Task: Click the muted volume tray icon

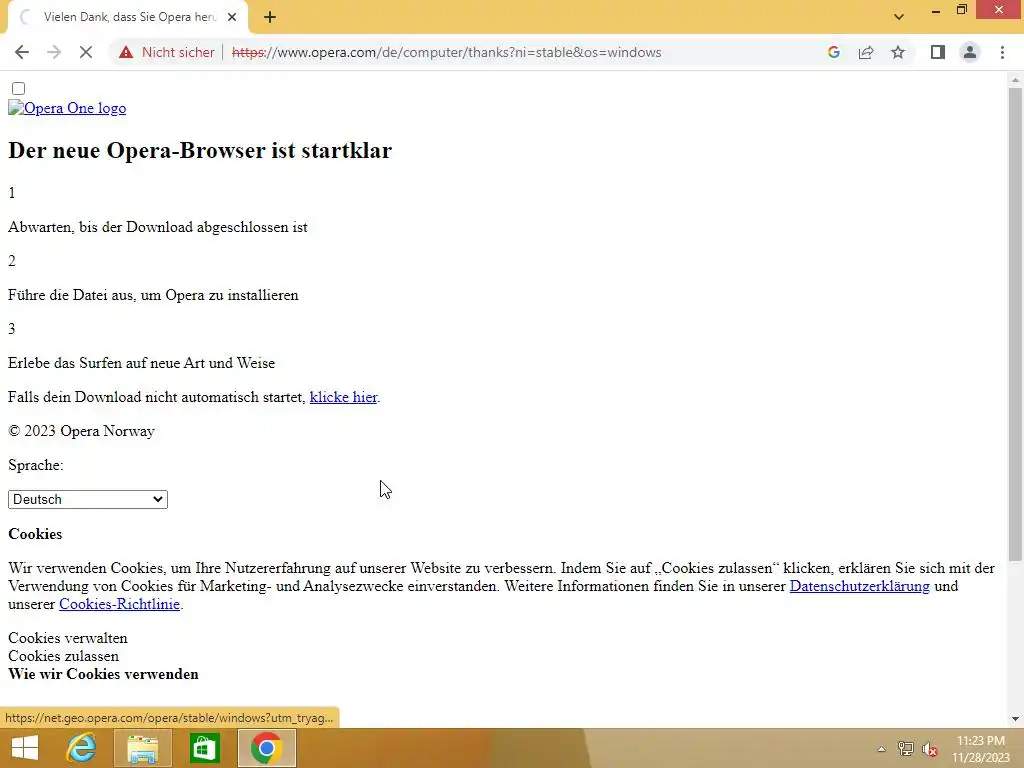Action: pos(930,749)
